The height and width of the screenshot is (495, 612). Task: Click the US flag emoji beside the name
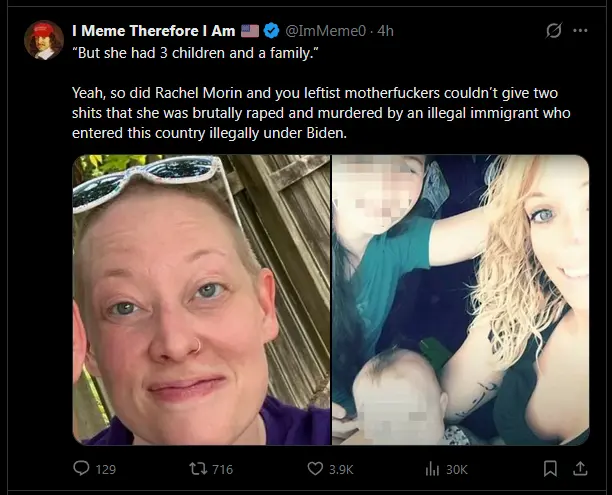pyautogui.click(x=250, y=31)
